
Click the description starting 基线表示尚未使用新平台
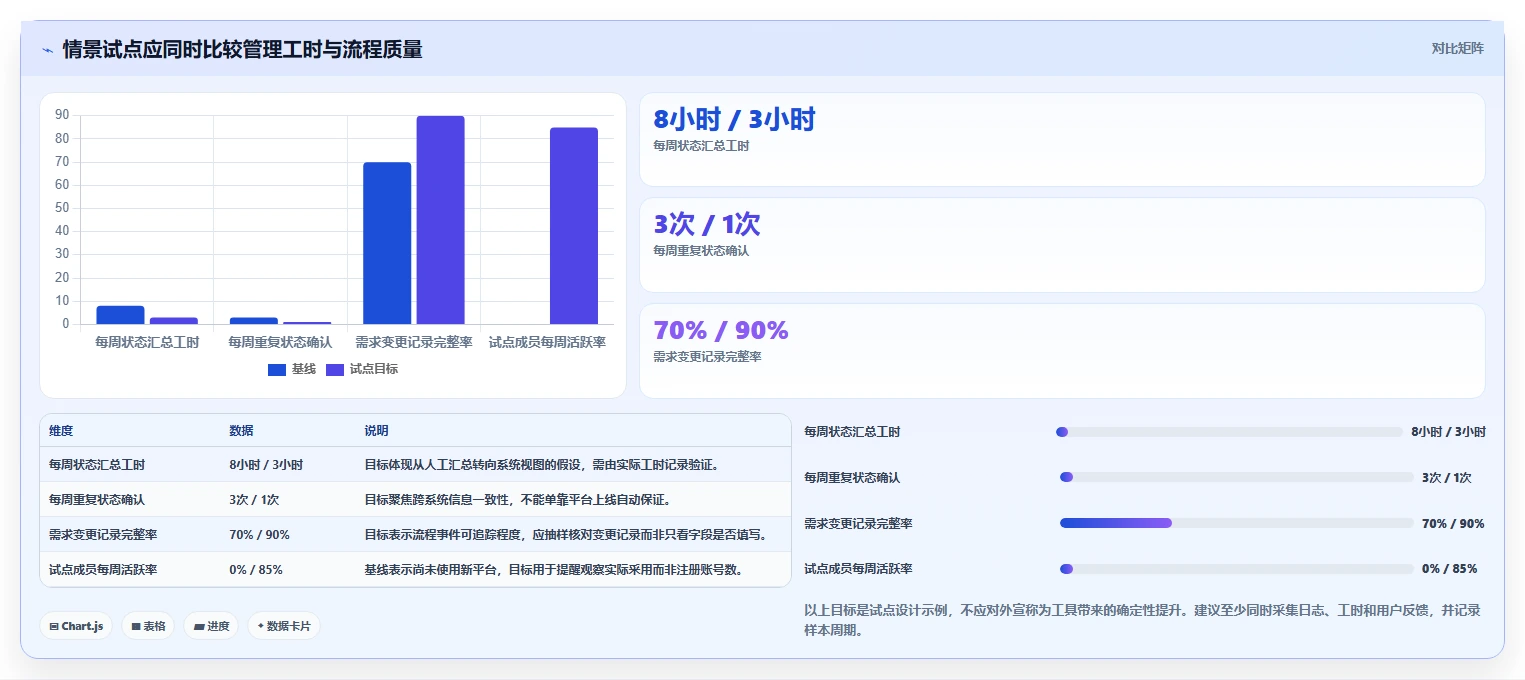[554, 570]
